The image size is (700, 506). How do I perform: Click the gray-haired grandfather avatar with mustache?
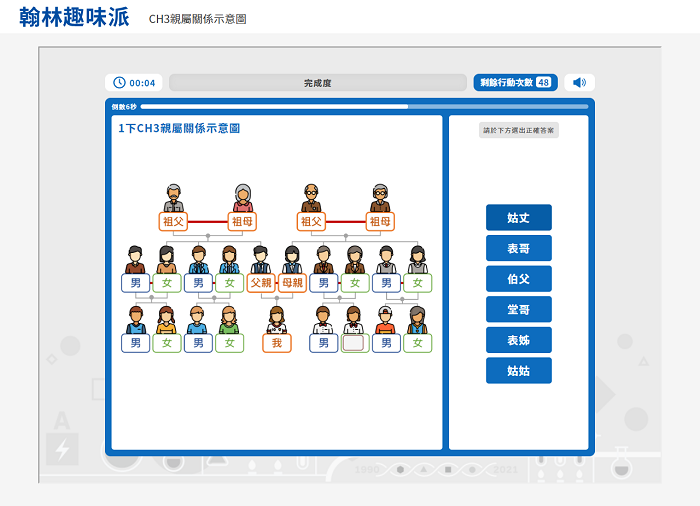pyautogui.click(x=174, y=198)
